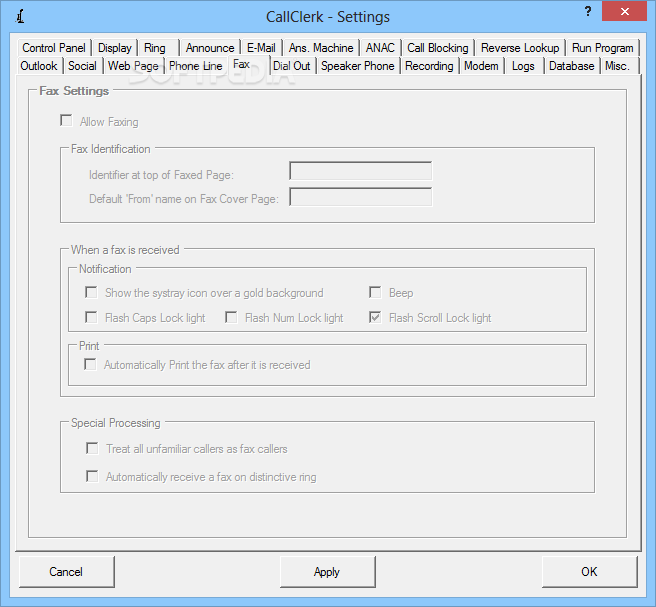The height and width of the screenshot is (607, 656).
Task: Switch to the ANAC tab
Action: tap(380, 48)
